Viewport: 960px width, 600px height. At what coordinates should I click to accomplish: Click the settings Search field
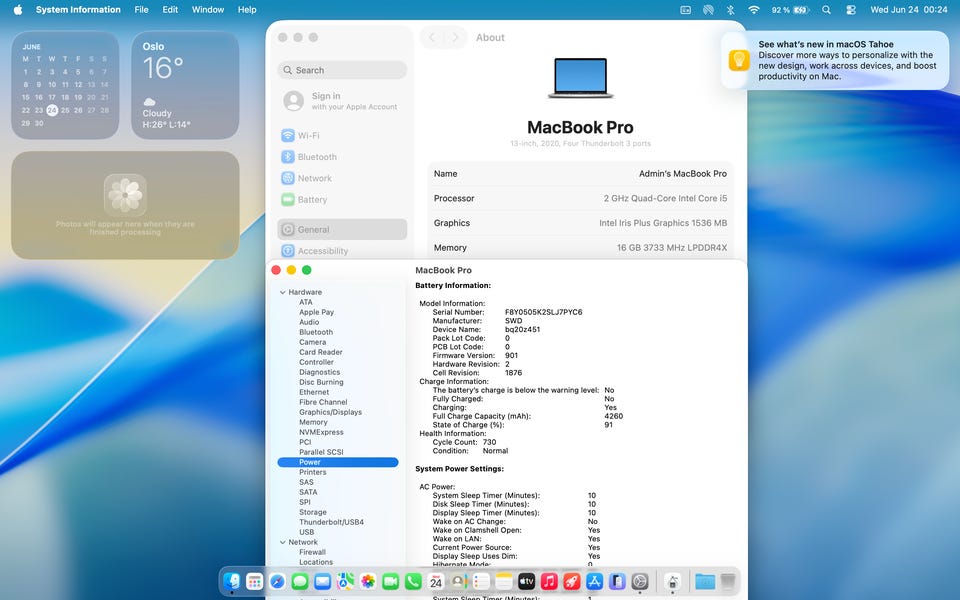coord(342,70)
